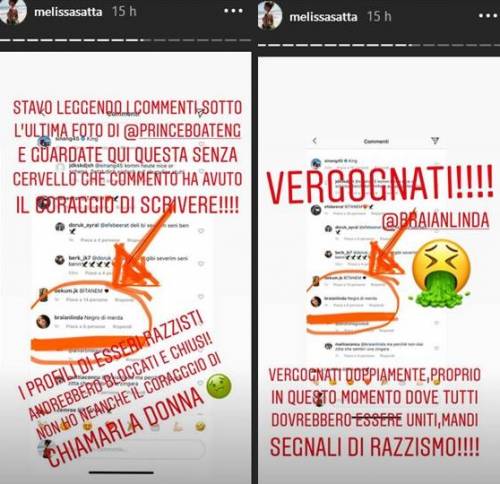The width and height of the screenshot is (500, 484).
Task: Click the nauseated green face emoji
Action: (x=219, y=387)
